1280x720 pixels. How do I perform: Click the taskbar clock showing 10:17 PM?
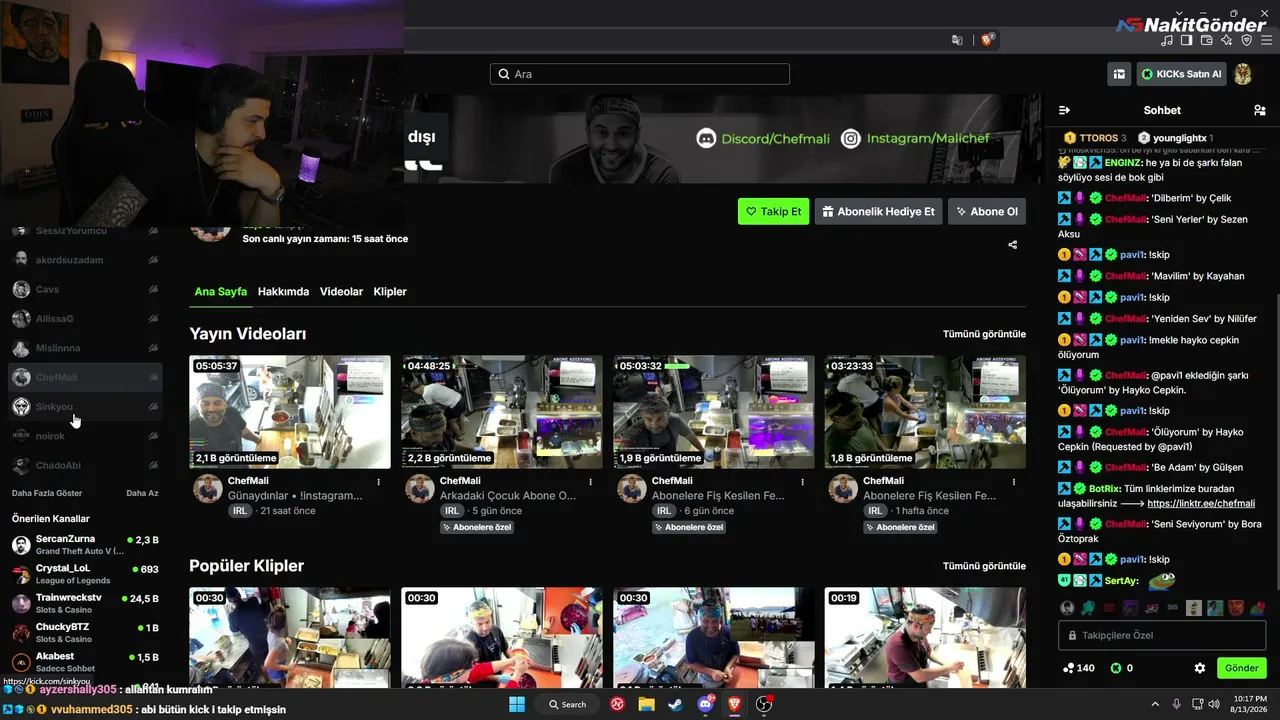(x=1249, y=704)
